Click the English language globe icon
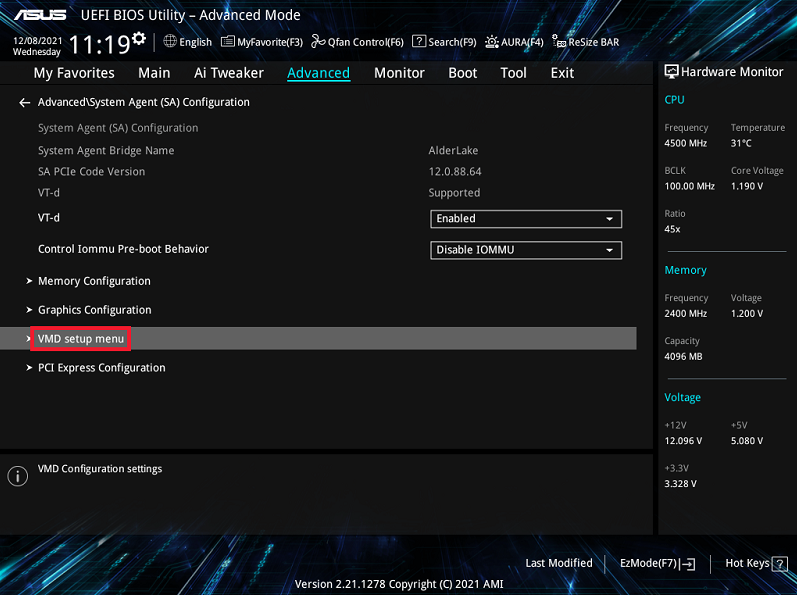The height and width of the screenshot is (595, 797). click(x=170, y=42)
